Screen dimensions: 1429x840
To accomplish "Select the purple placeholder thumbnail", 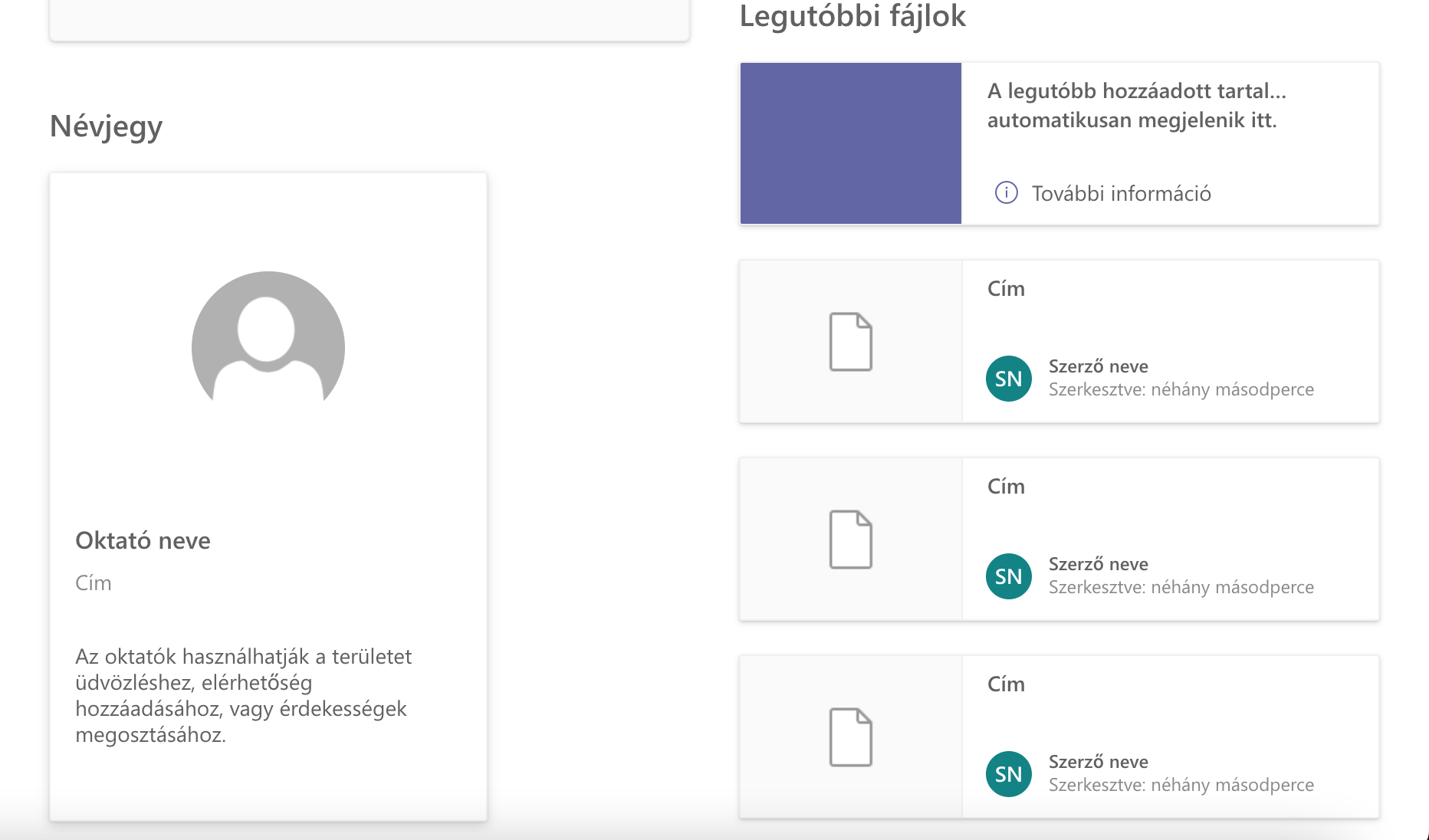I will (851, 143).
